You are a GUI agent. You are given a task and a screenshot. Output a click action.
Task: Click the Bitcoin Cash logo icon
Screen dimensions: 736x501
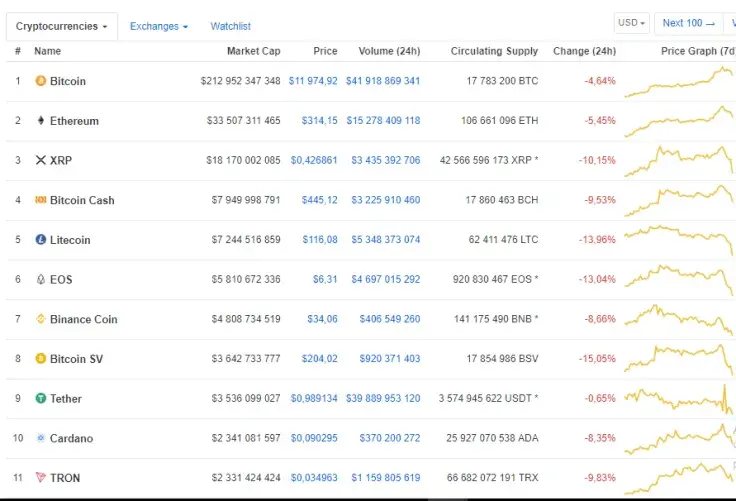(x=41, y=200)
